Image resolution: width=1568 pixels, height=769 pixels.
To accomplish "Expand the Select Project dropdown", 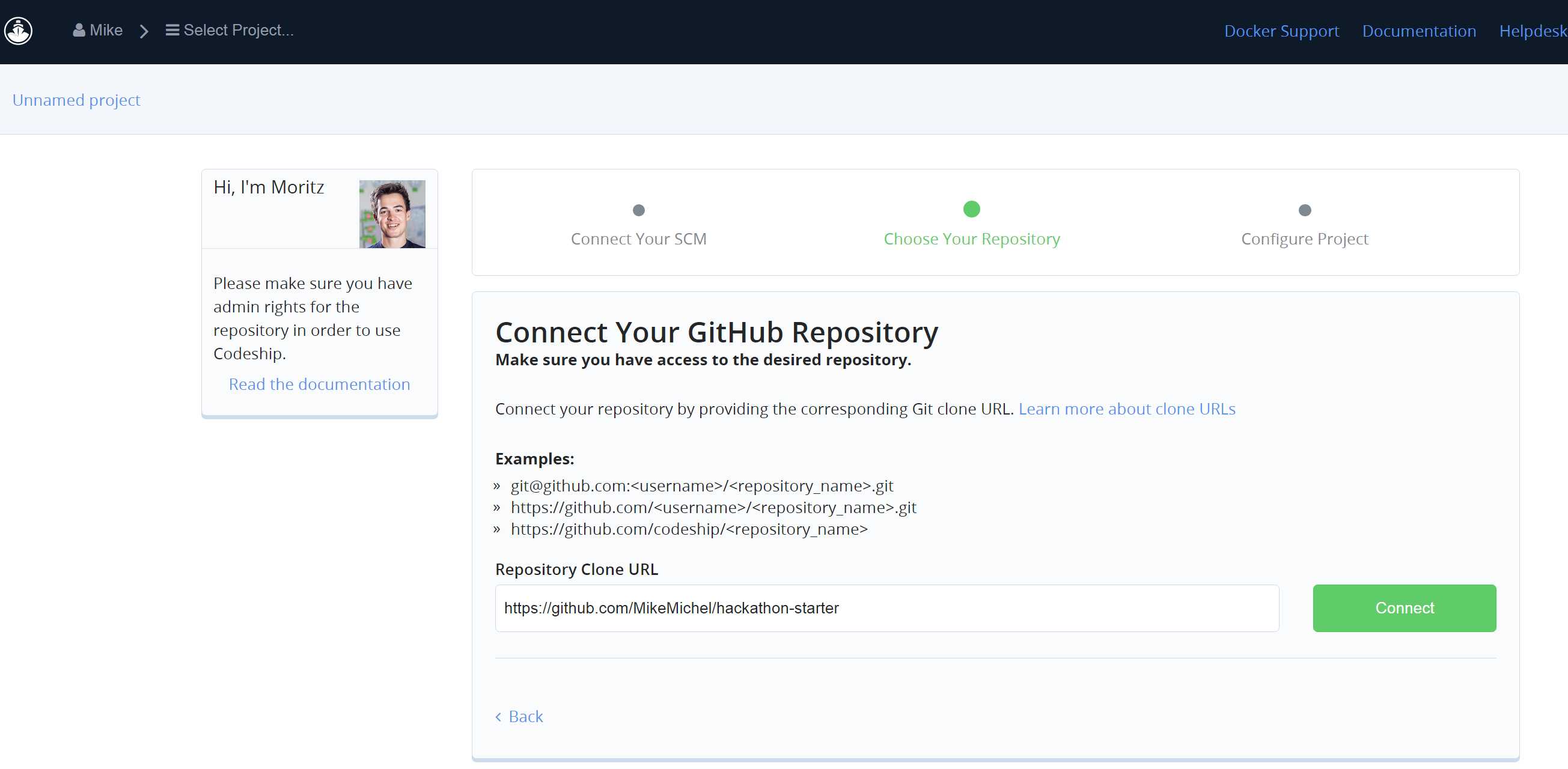I will click(230, 30).
